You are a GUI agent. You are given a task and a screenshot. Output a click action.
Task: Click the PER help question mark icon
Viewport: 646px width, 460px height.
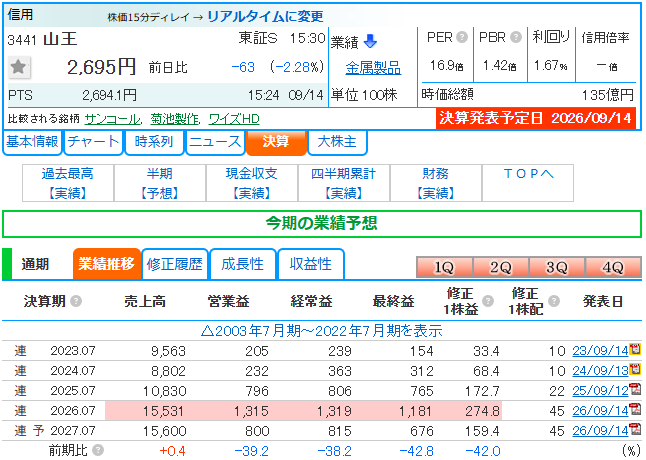pyautogui.click(x=462, y=37)
